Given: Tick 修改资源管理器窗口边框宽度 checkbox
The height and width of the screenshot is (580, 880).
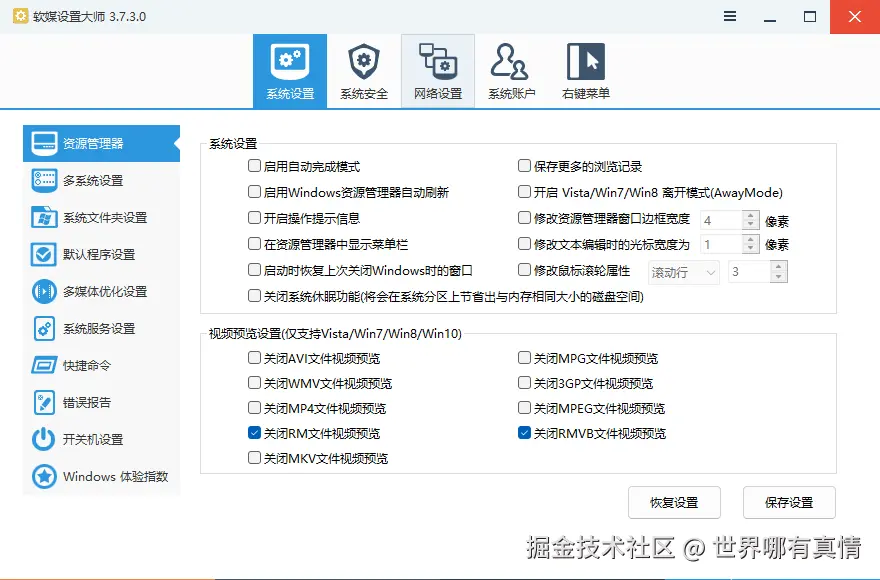Looking at the screenshot, I should (x=524, y=218).
